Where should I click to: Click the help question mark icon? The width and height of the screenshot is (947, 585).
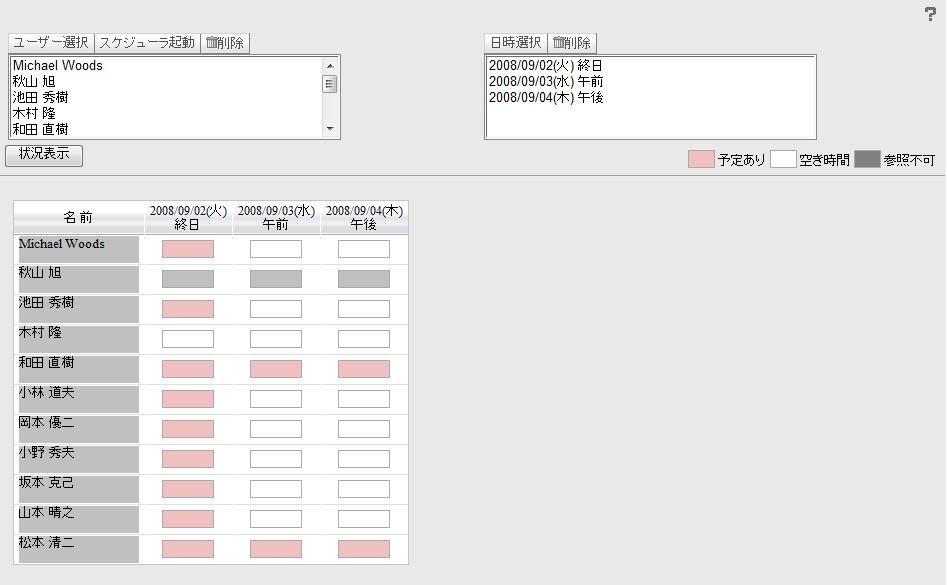[930, 14]
